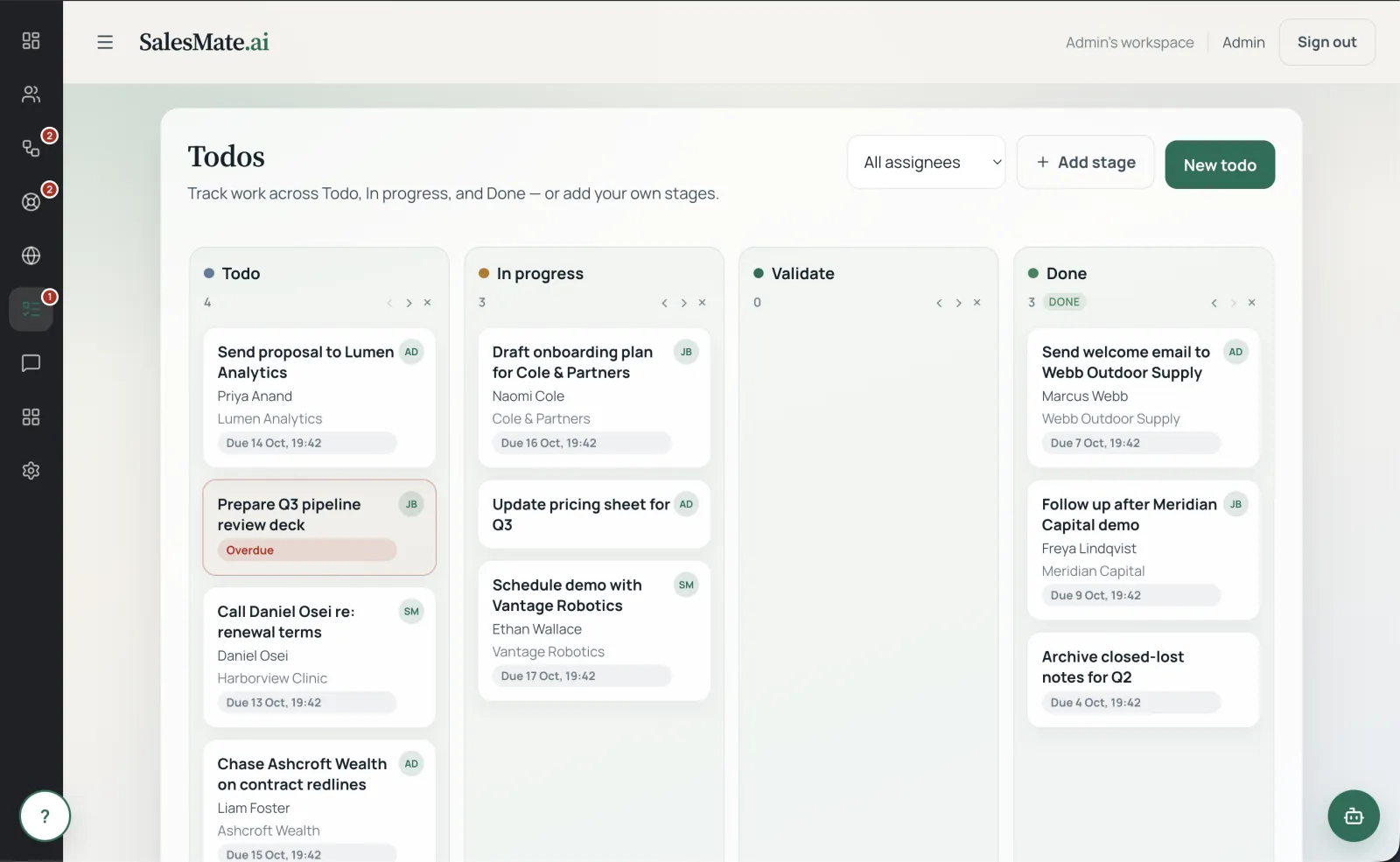Move the Validate stage right
This screenshot has width=1400, height=862.
[x=958, y=303]
